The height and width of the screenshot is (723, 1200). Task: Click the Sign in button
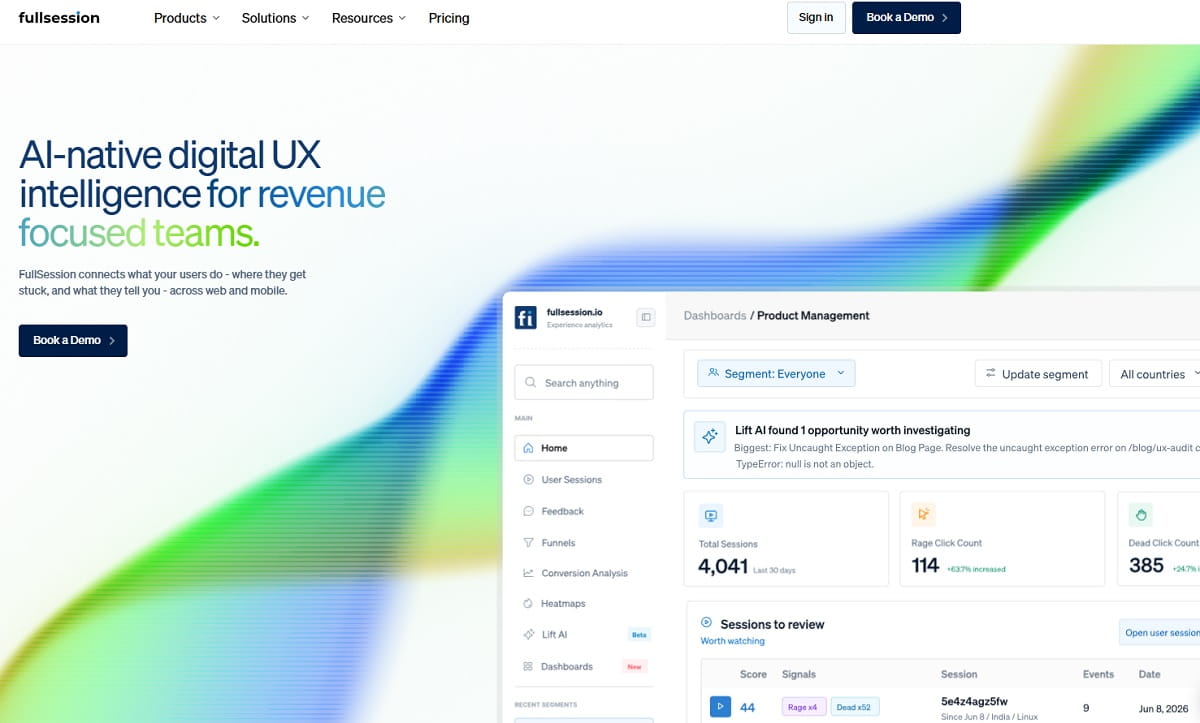coord(816,17)
